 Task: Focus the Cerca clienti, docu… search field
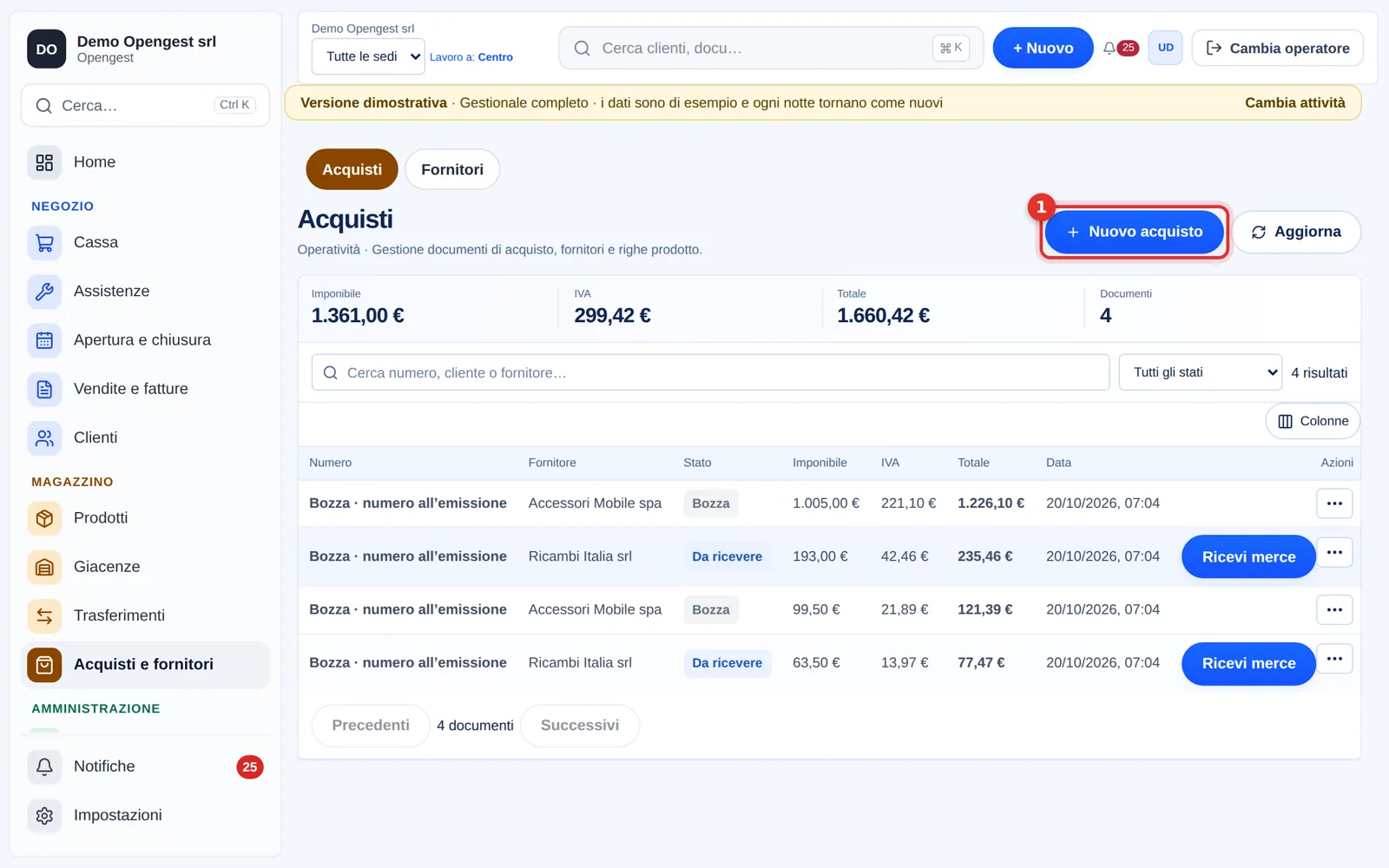[771, 48]
